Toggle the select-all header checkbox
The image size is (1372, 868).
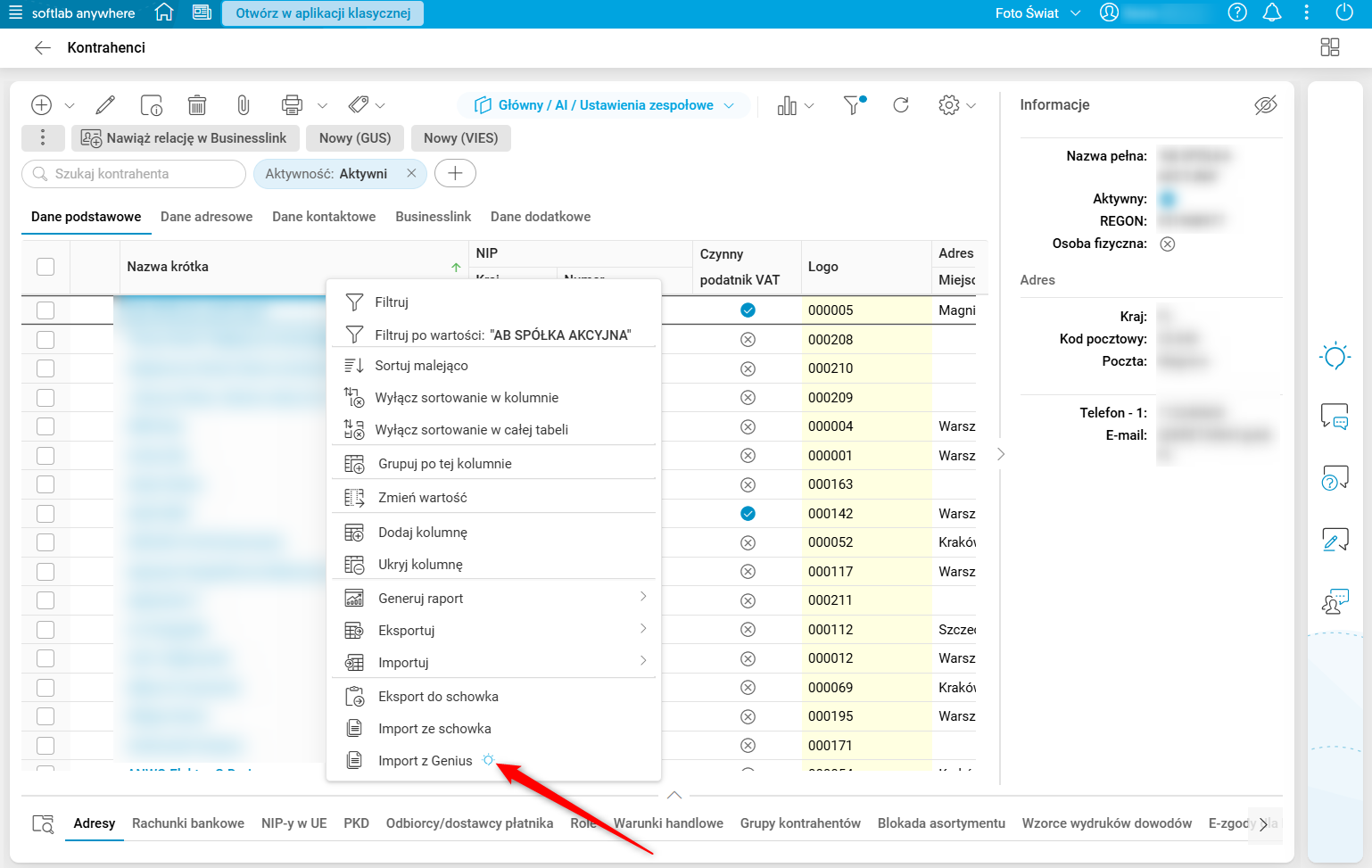click(45, 267)
